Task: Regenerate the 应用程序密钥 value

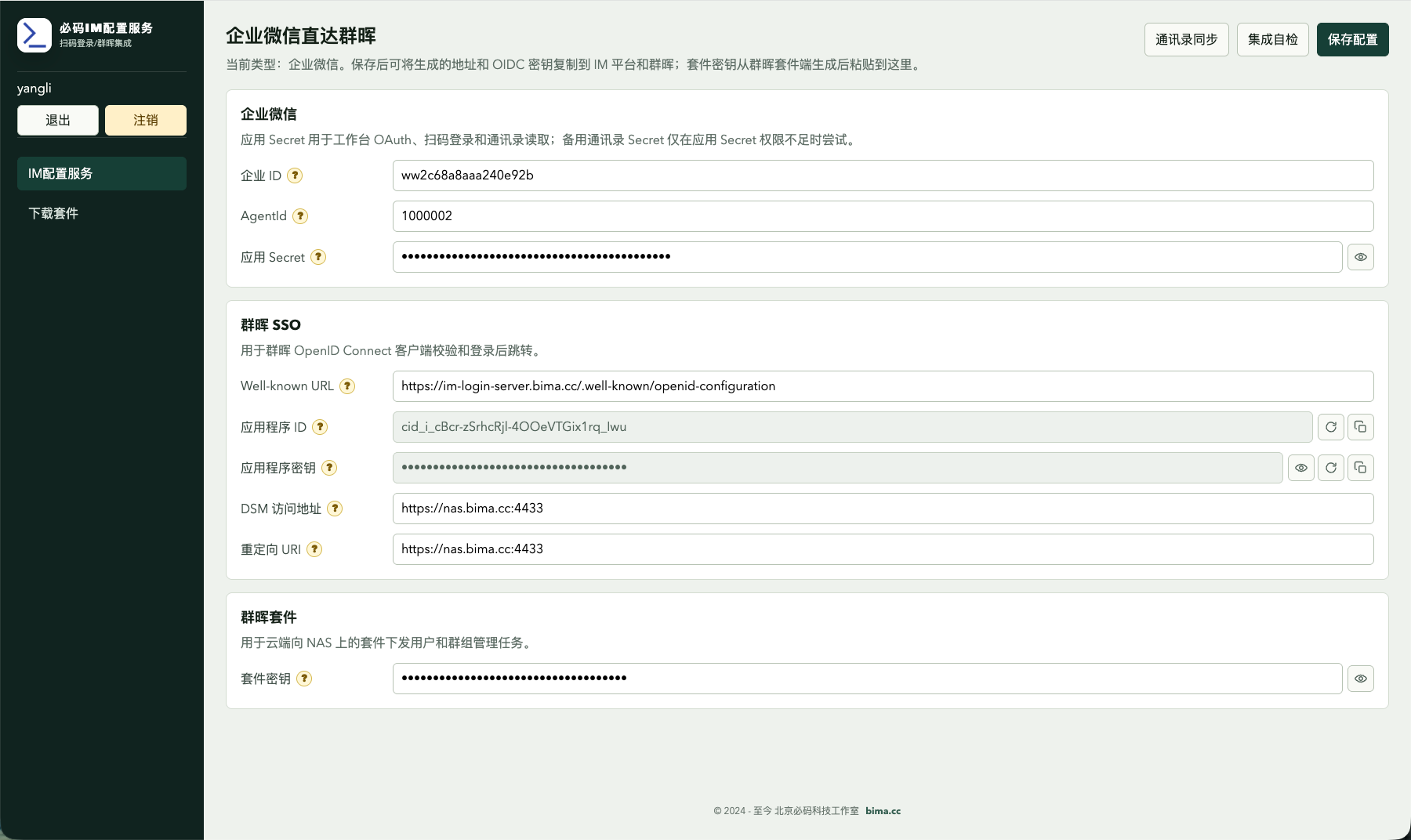Action: [1331, 468]
